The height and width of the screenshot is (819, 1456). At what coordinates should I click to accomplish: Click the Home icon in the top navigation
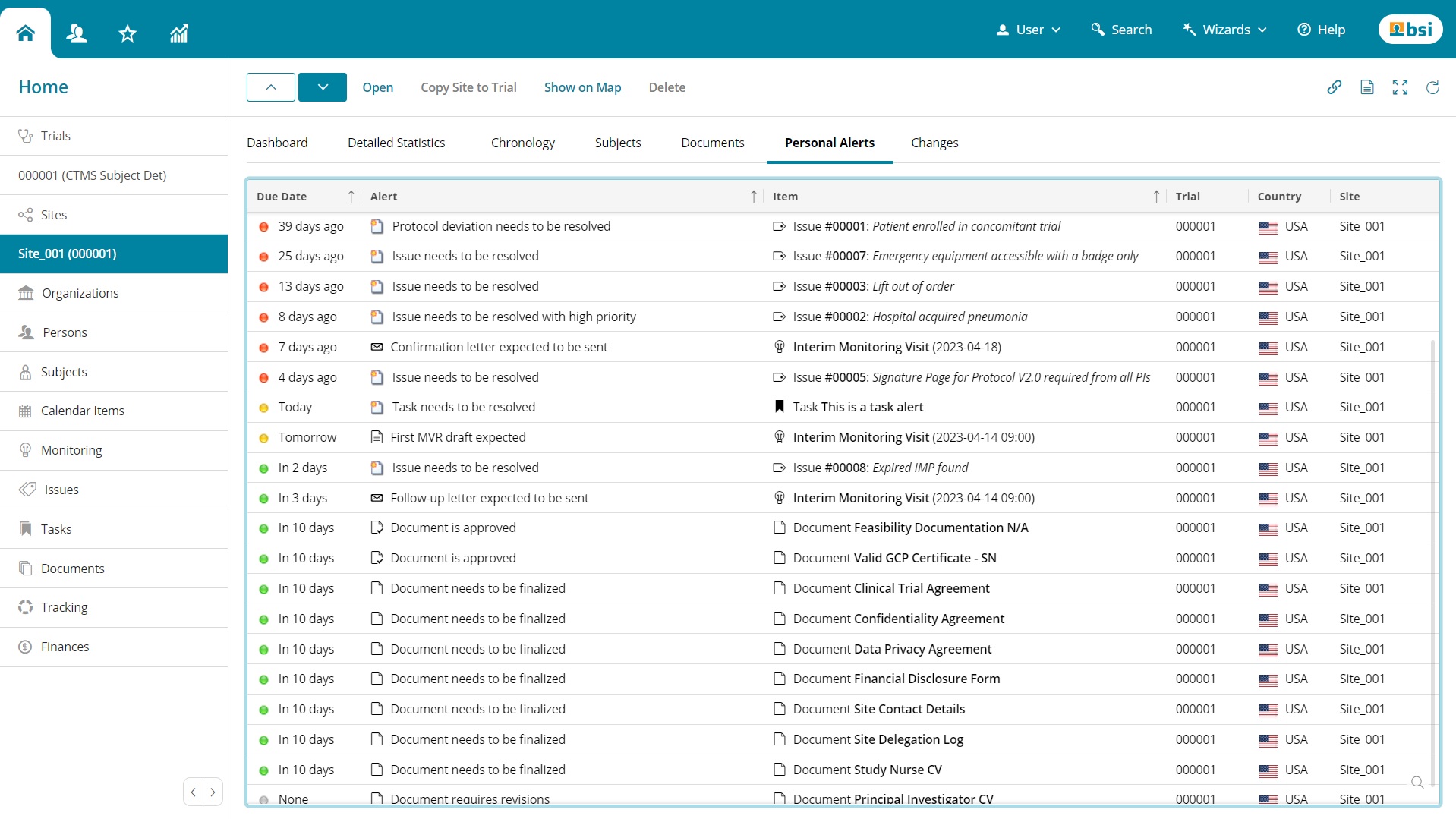point(25,32)
